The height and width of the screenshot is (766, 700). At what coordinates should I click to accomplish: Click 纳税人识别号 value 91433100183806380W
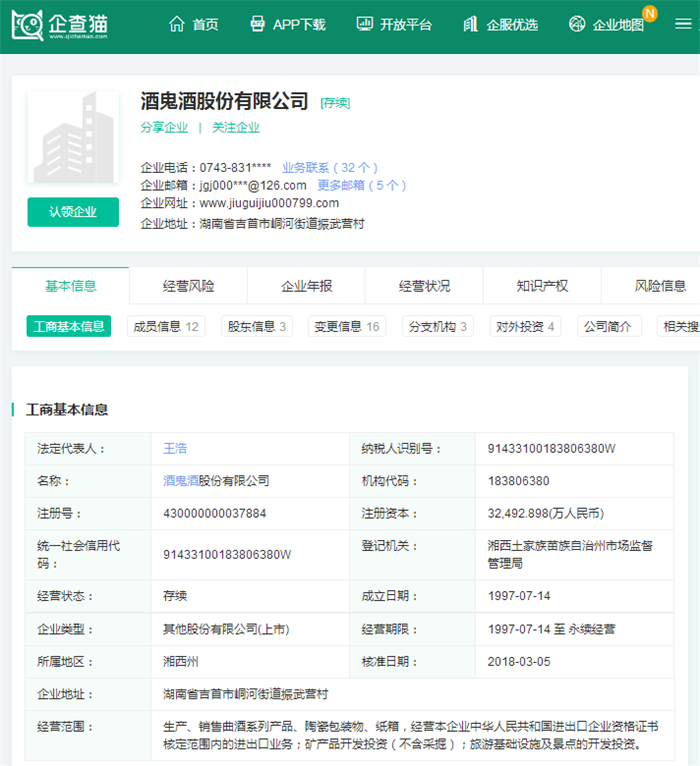552,448
